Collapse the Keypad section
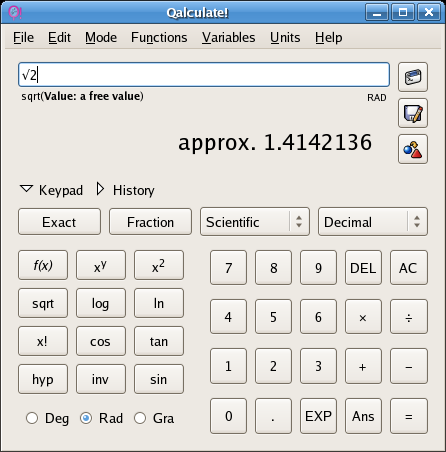 coord(51,190)
